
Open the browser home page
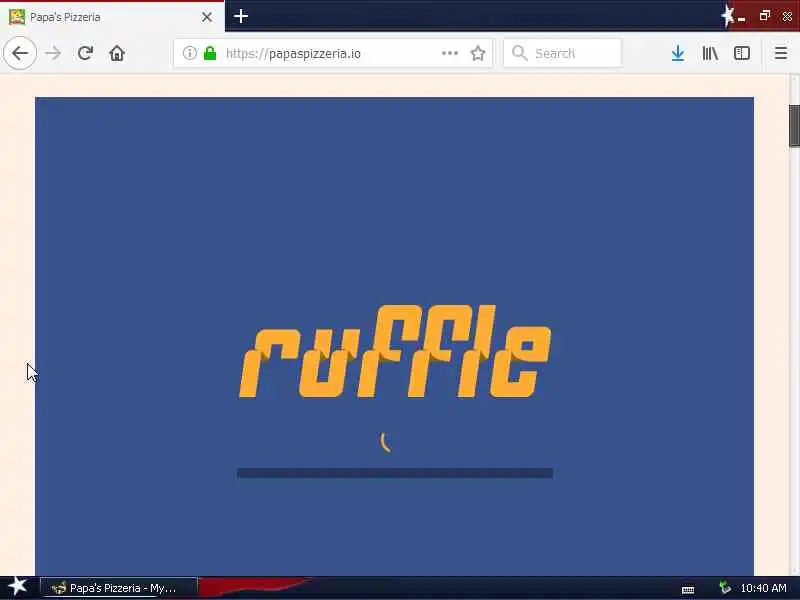(117, 53)
